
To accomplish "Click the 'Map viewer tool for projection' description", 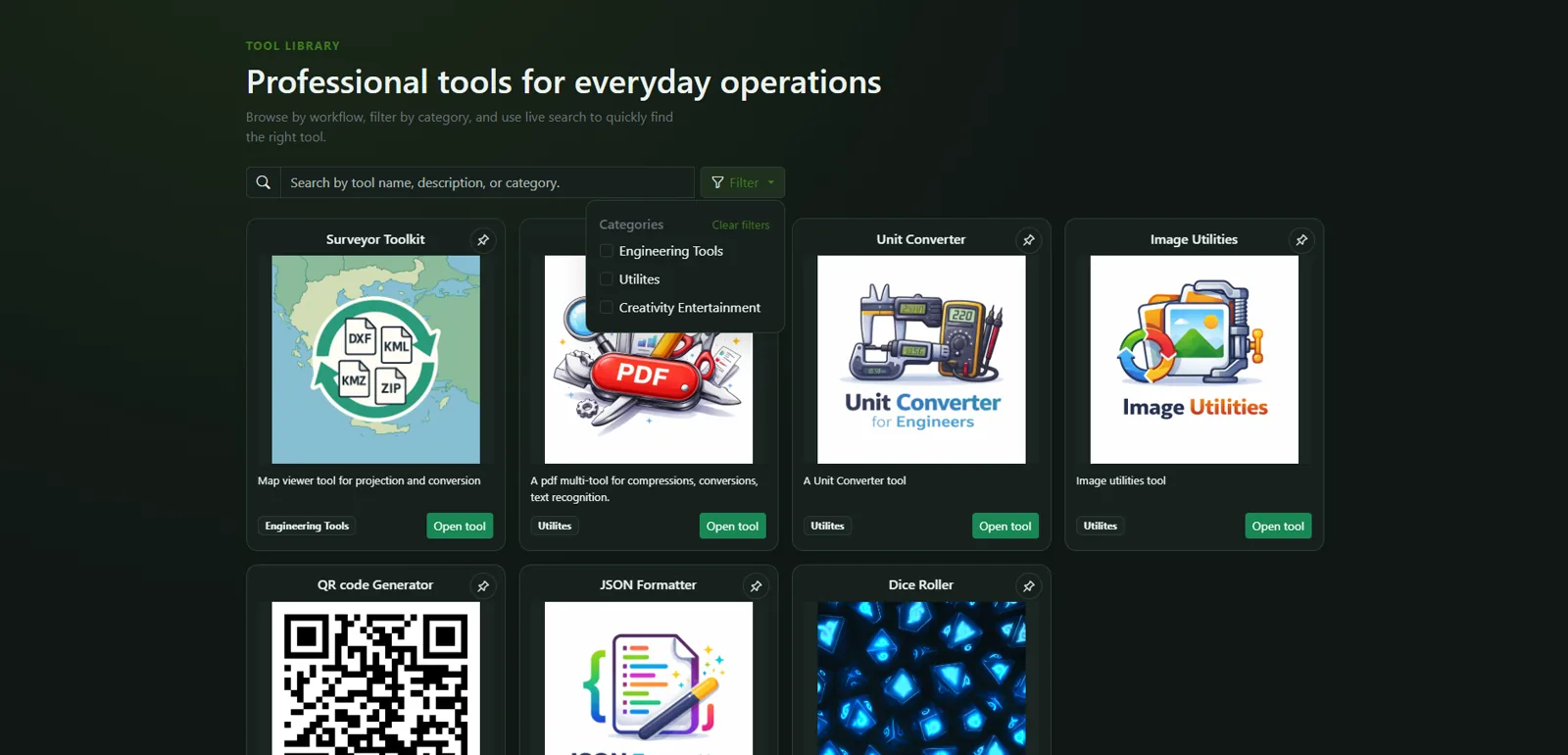I will 369,481.
